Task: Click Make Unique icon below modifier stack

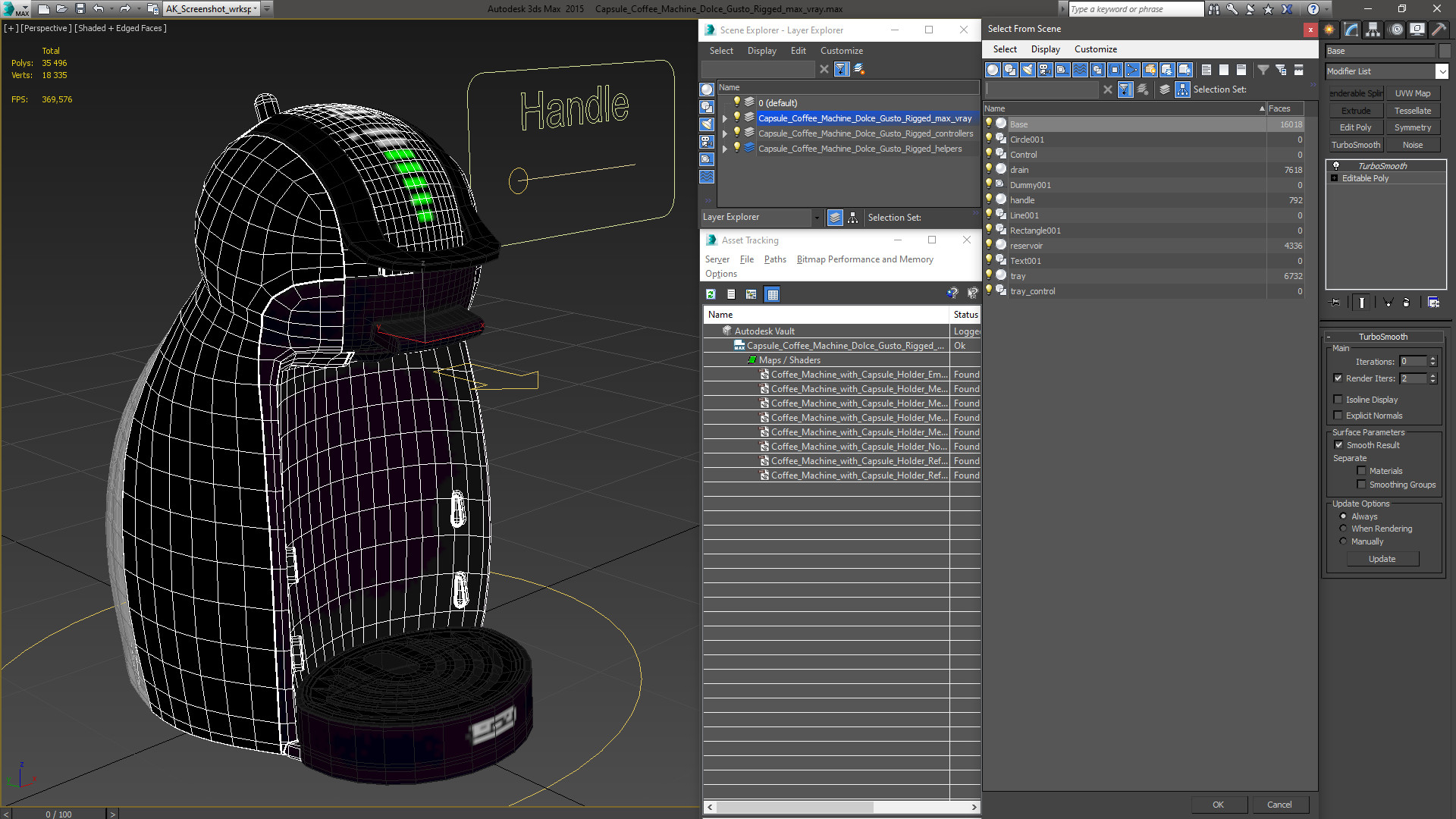Action: click(1389, 303)
